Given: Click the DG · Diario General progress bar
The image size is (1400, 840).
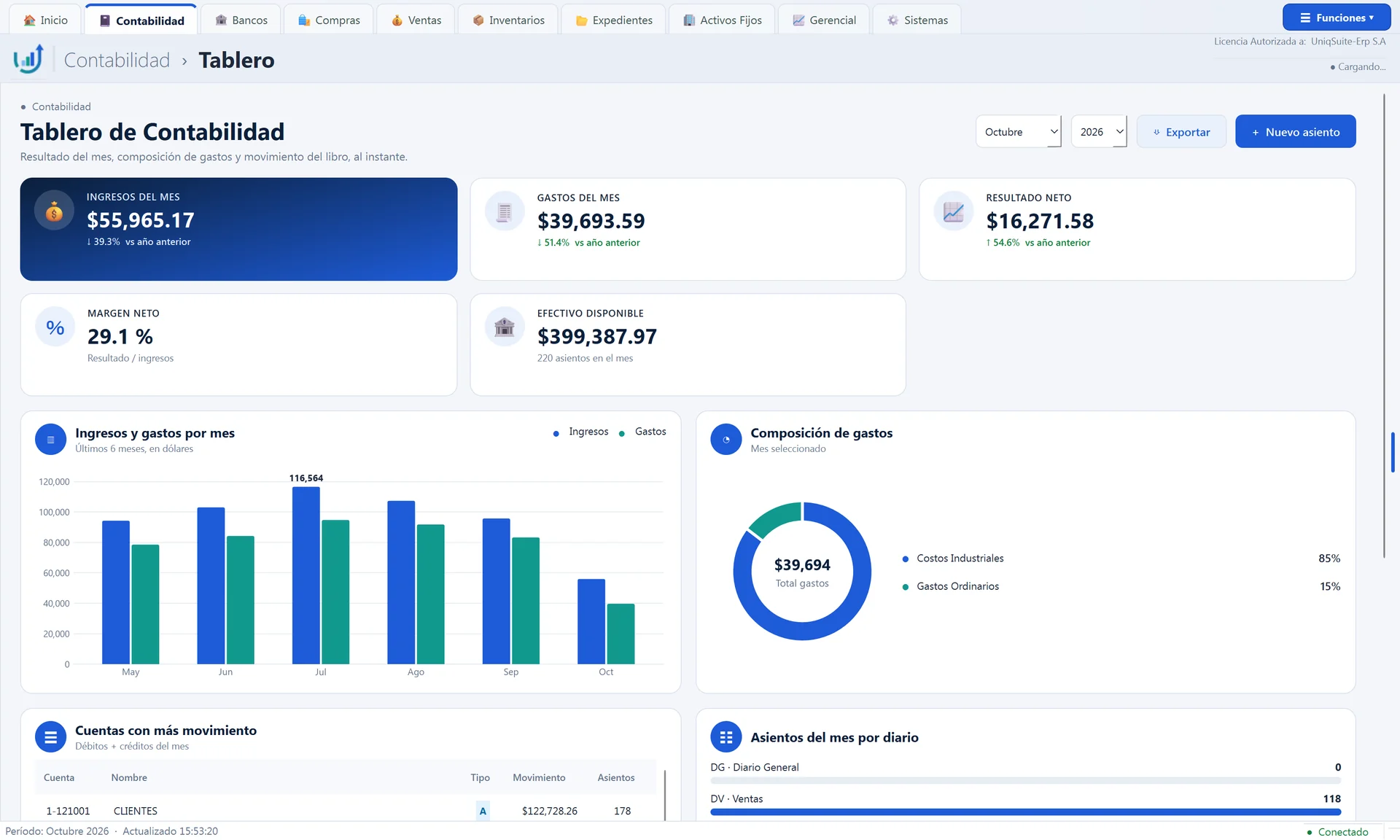Looking at the screenshot, I should coord(1025,780).
